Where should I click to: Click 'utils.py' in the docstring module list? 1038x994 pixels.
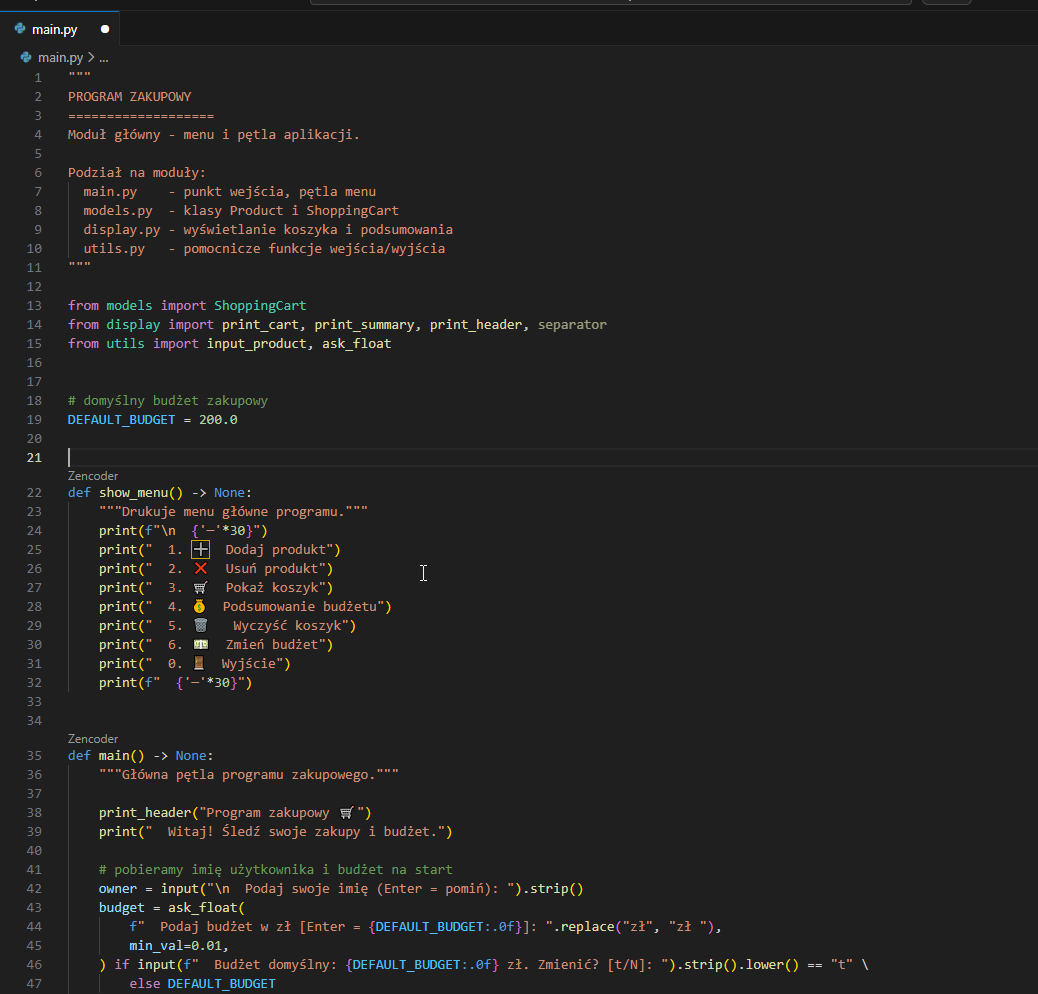click(x=114, y=249)
